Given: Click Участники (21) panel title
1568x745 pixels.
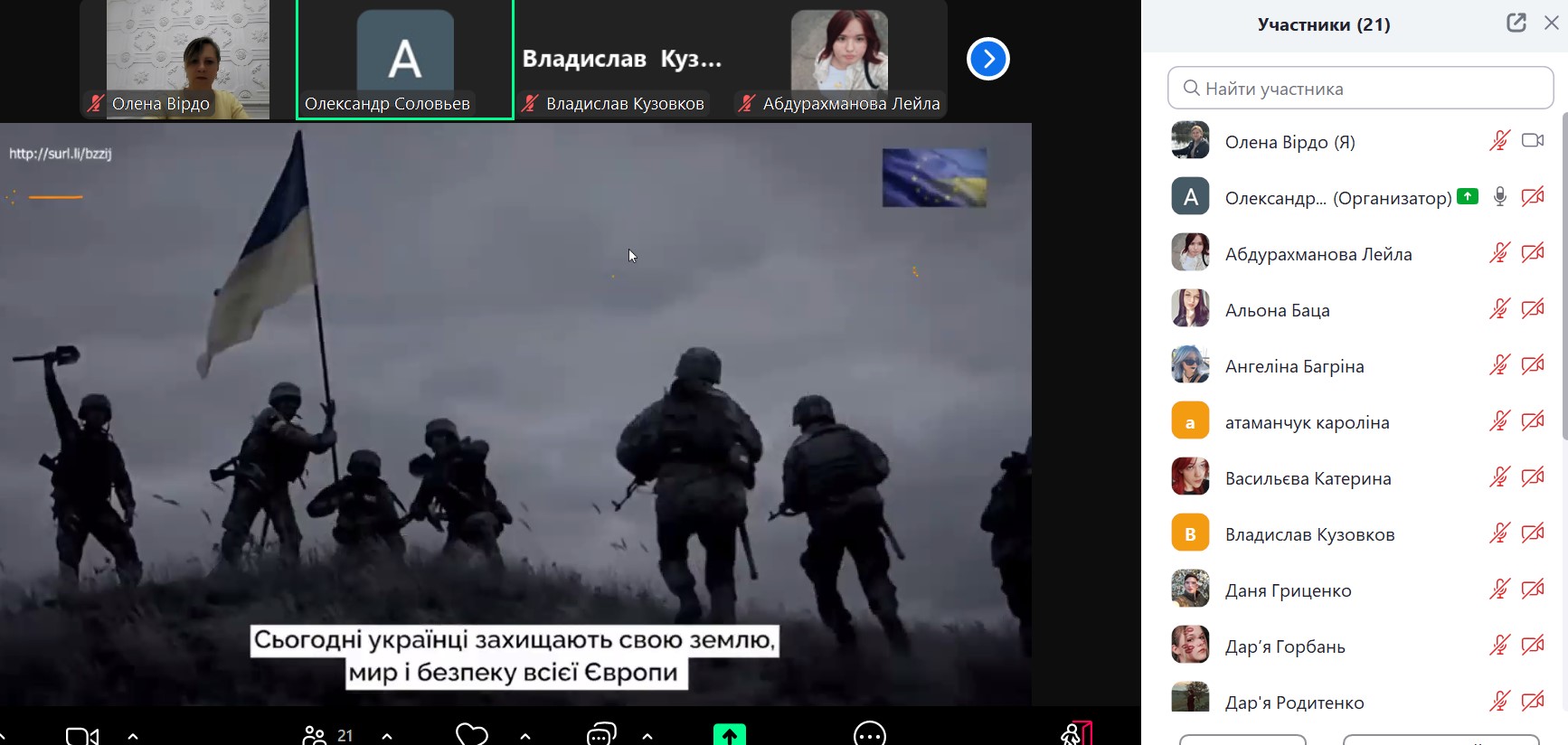Looking at the screenshot, I should click(x=1324, y=24).
